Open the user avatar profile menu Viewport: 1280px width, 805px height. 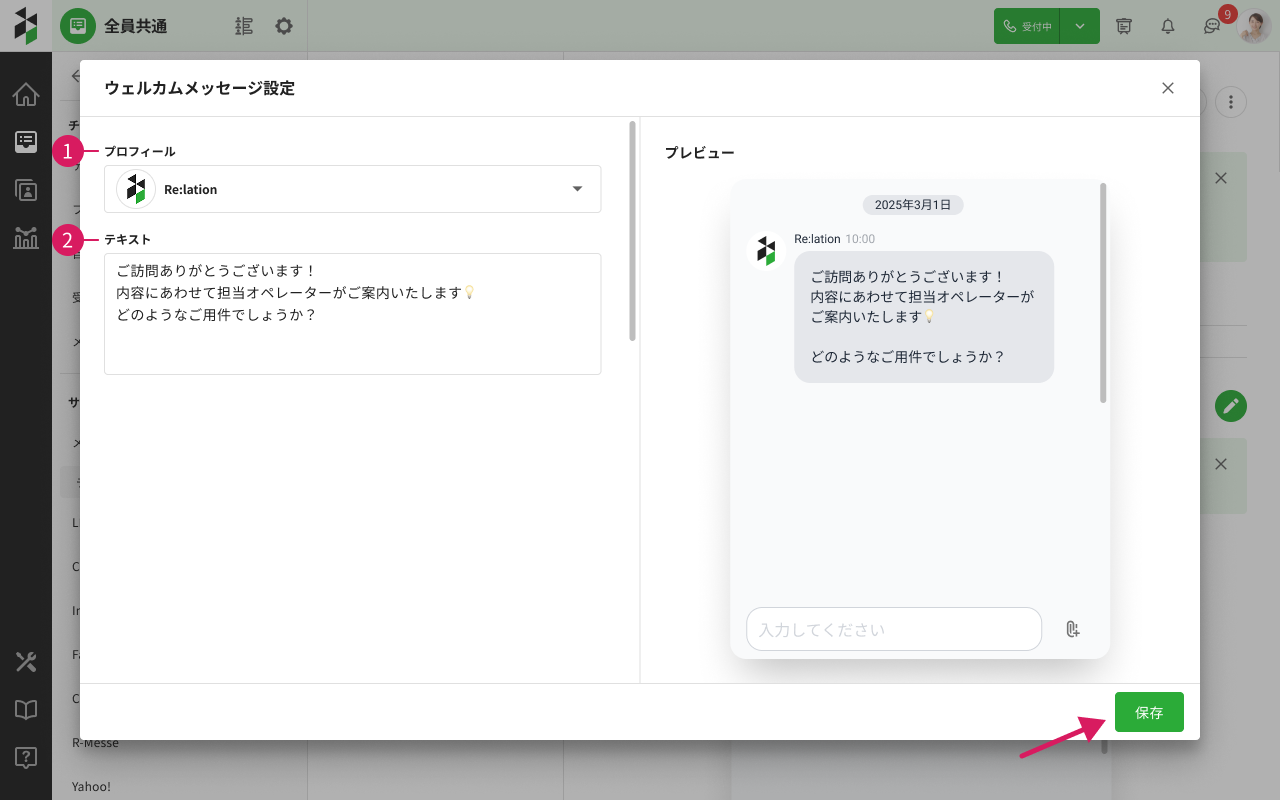tap(1254, 26)
